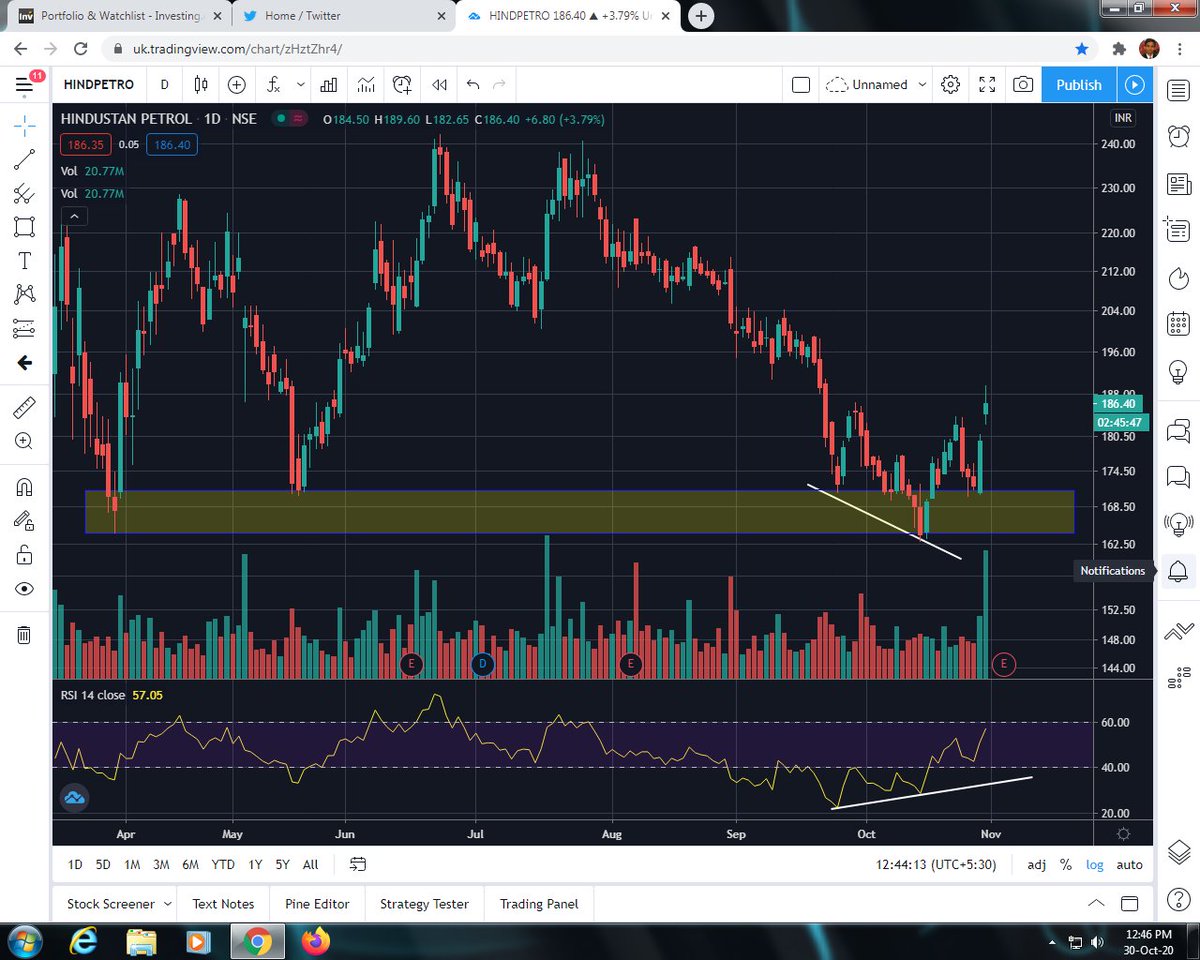Viewport: 1200px width, 960px height.
Task: Click the compare or add symbol icon
Action: 237,85
